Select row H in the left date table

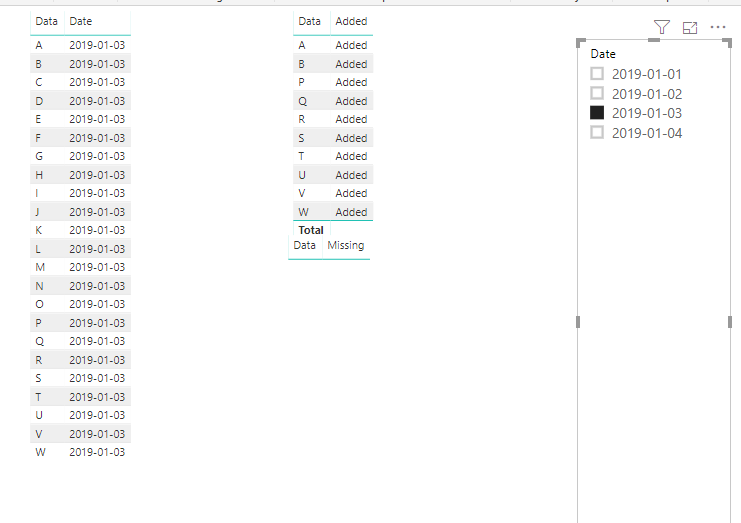80,175
